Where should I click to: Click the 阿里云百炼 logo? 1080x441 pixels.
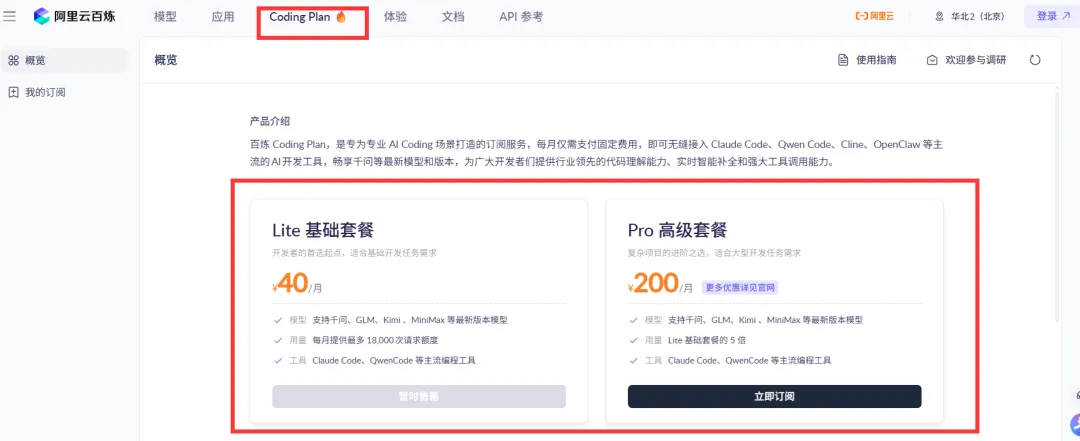(74, 17)
